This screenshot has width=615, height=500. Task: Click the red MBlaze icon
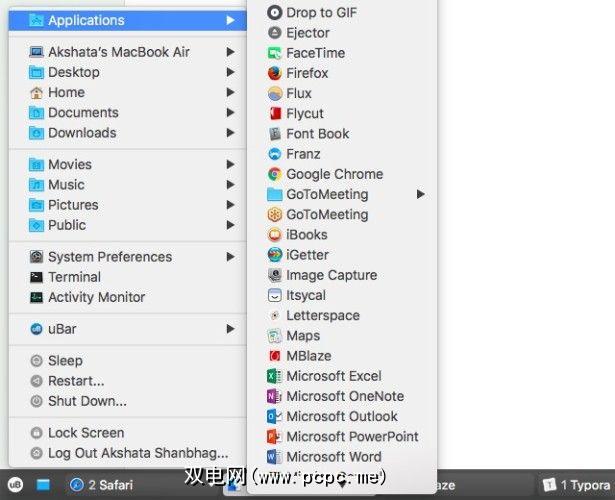275,356
